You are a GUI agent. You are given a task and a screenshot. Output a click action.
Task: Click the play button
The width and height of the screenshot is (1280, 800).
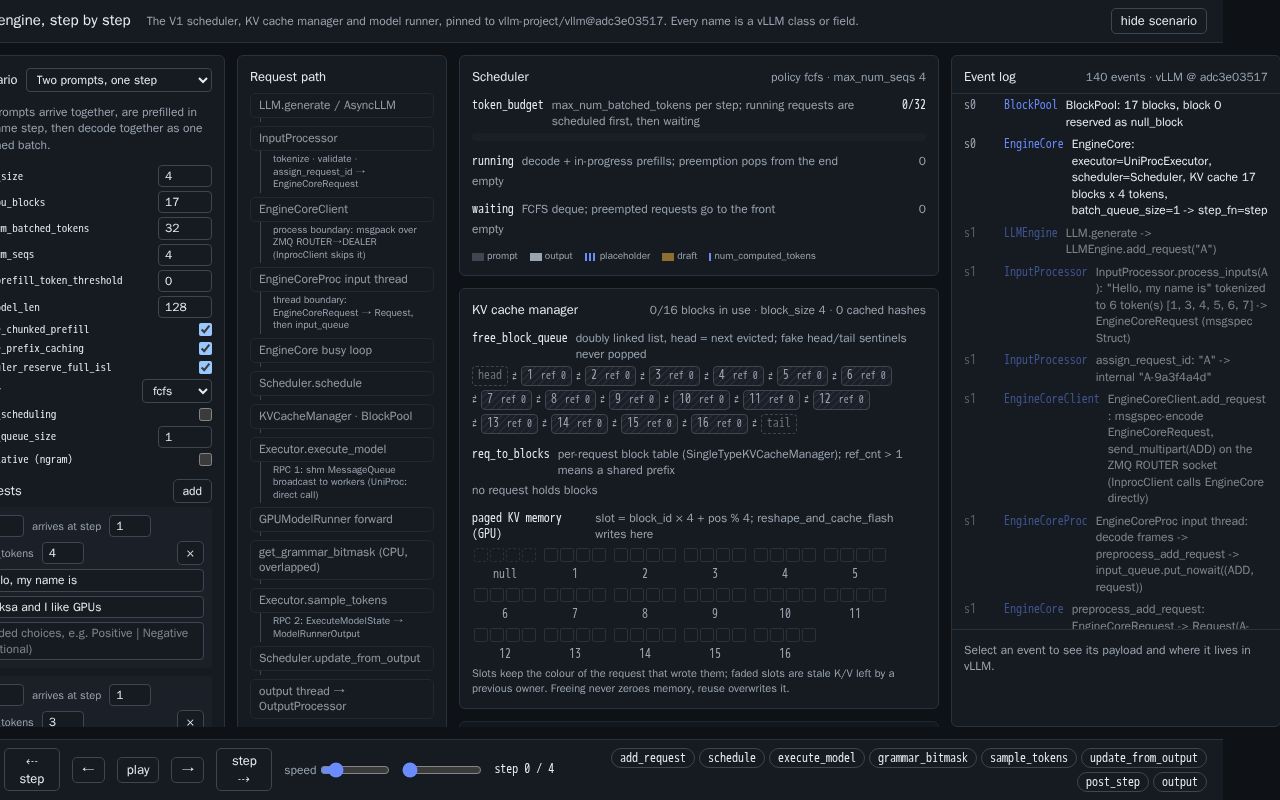click(x=138, y=770)
